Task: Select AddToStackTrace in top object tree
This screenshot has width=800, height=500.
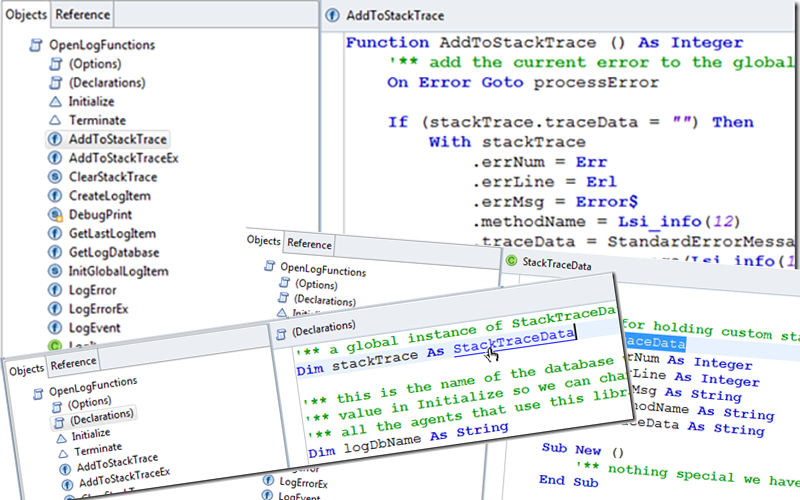Action: pos(118,139)
